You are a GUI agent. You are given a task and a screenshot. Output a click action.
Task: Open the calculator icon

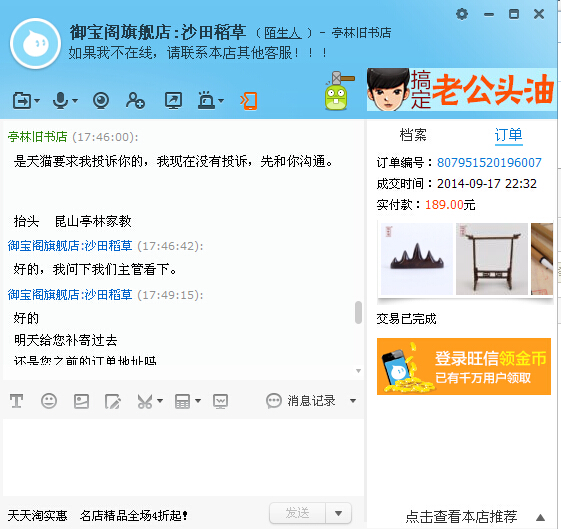pos(182,401)
